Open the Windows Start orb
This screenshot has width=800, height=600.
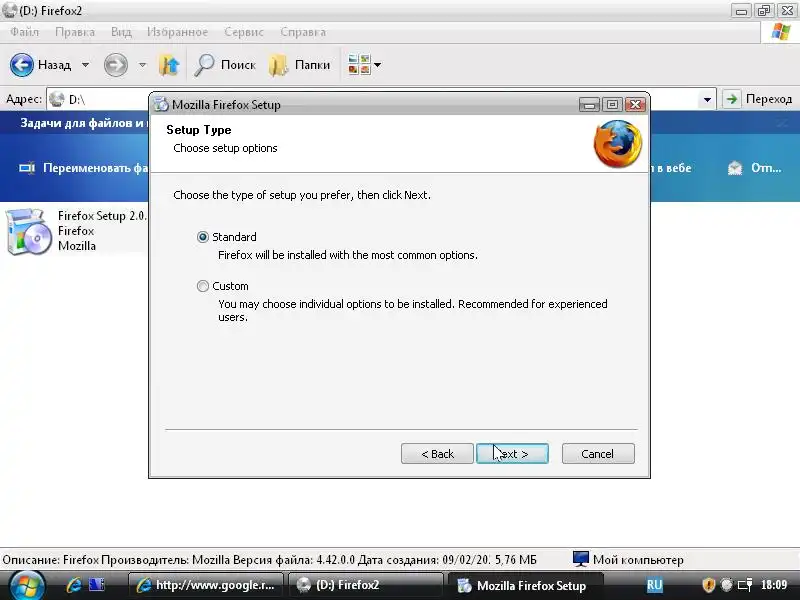[27, 586]
